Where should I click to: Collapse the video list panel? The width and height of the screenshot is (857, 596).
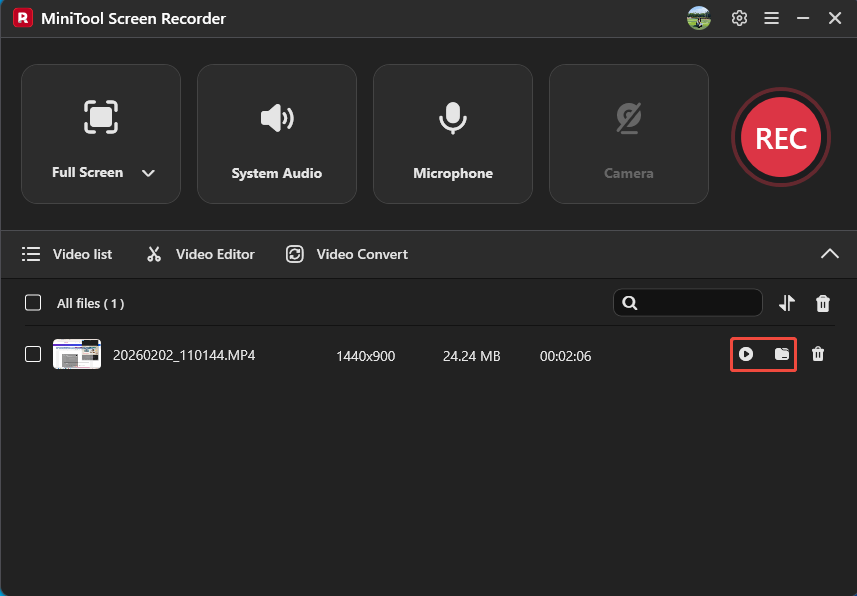point(829,253)
